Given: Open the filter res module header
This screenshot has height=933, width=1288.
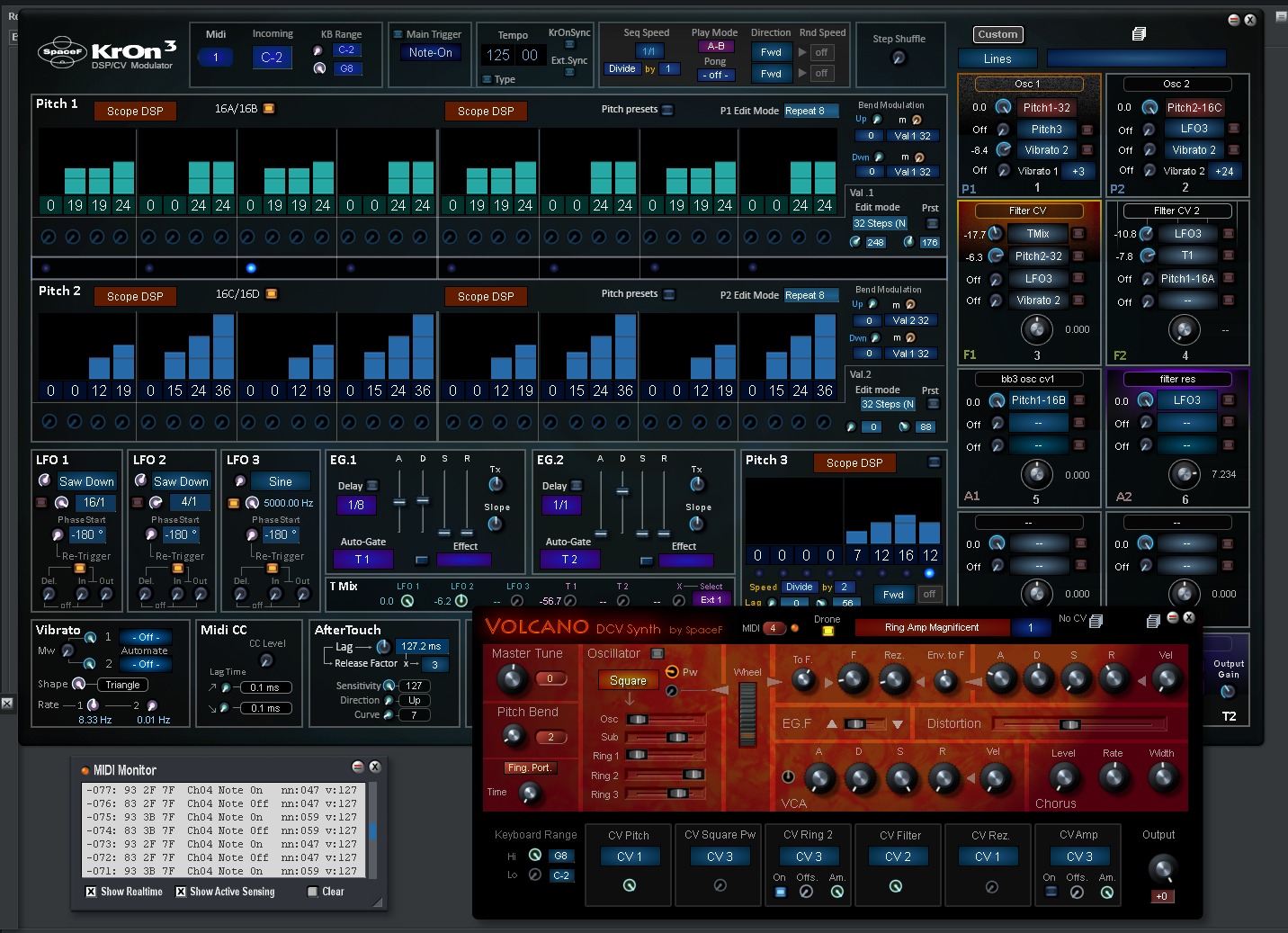Looking at the screenshot, I should coord(1176,379).
